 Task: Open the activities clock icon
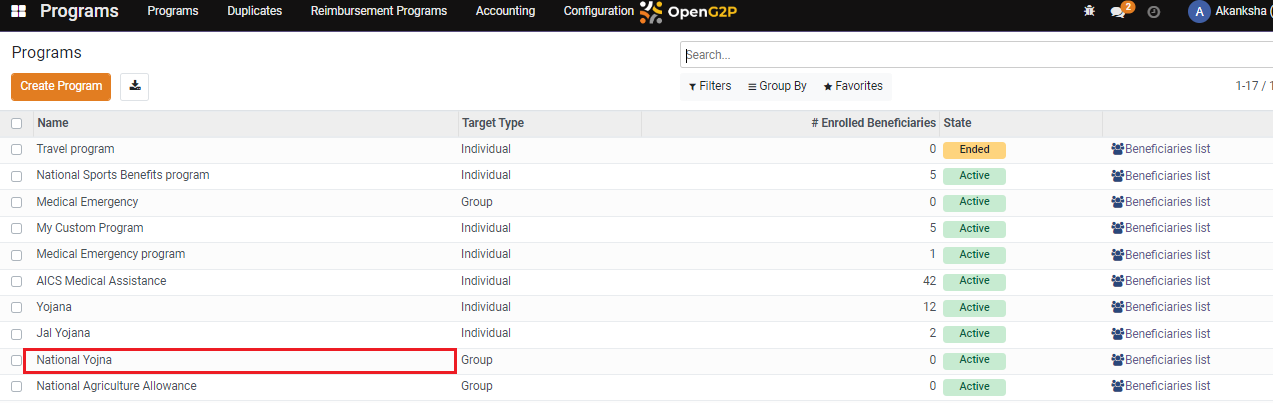click(1153, 12)
